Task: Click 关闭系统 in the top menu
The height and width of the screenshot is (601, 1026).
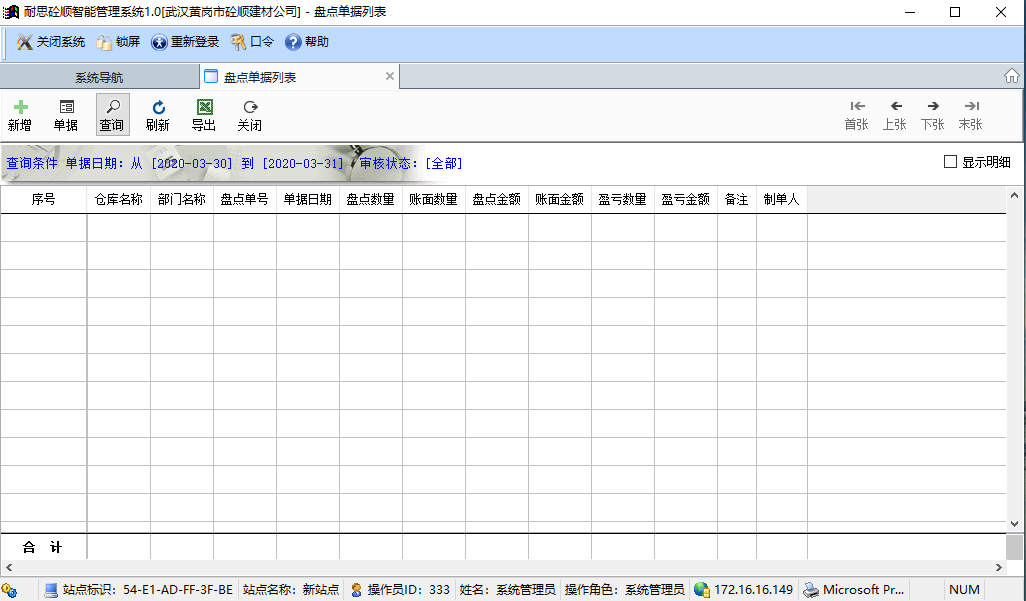Action: pos(51,42)
